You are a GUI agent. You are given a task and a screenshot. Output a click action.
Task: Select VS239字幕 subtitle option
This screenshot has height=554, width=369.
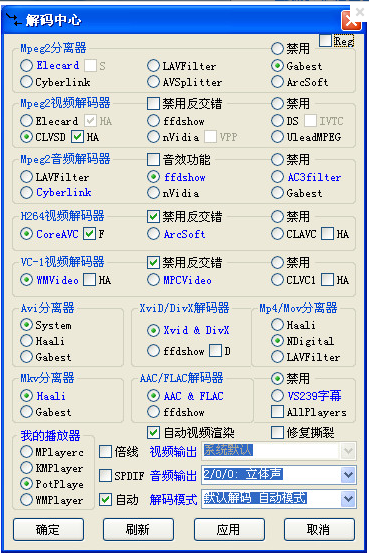click(277, 395)
